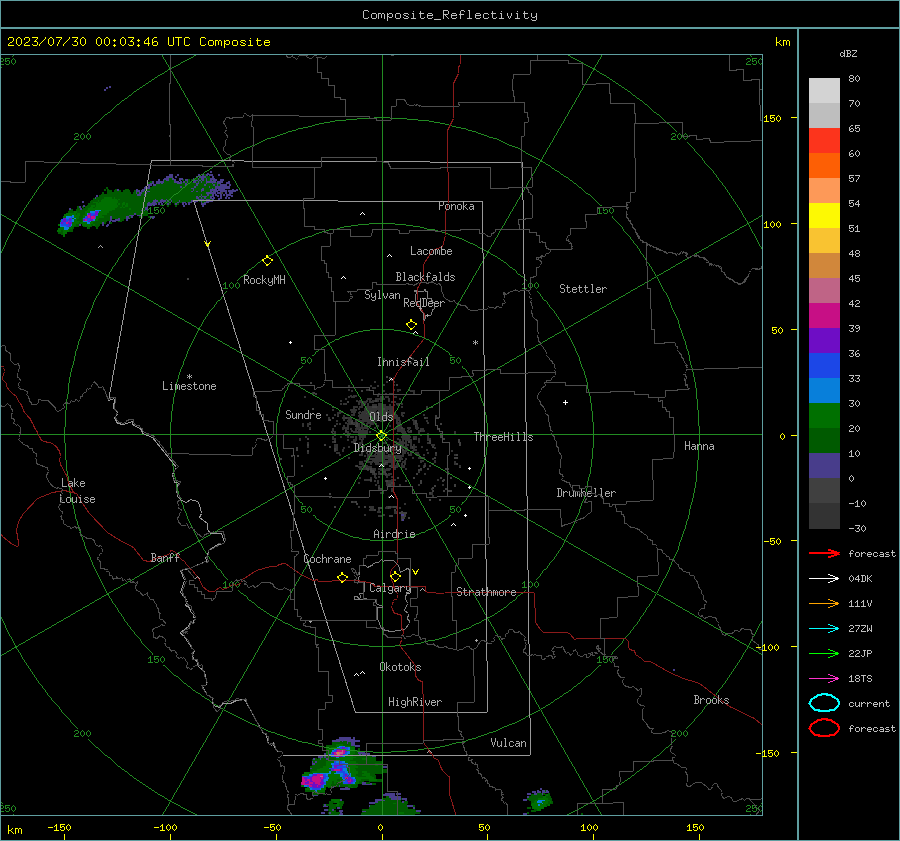Click the Didsbury label
This screenshot has width=900, height=841.
tap(377, 448)
